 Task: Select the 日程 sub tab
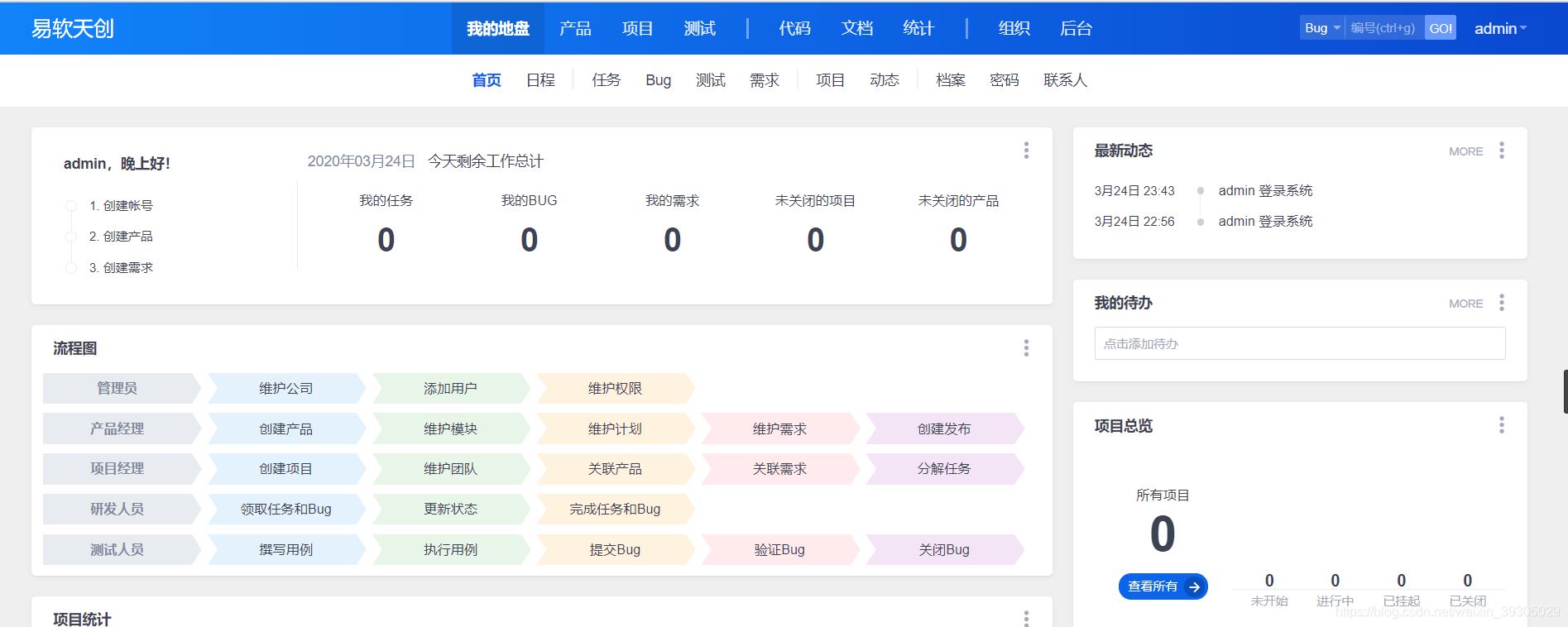(x=540, y=80)
